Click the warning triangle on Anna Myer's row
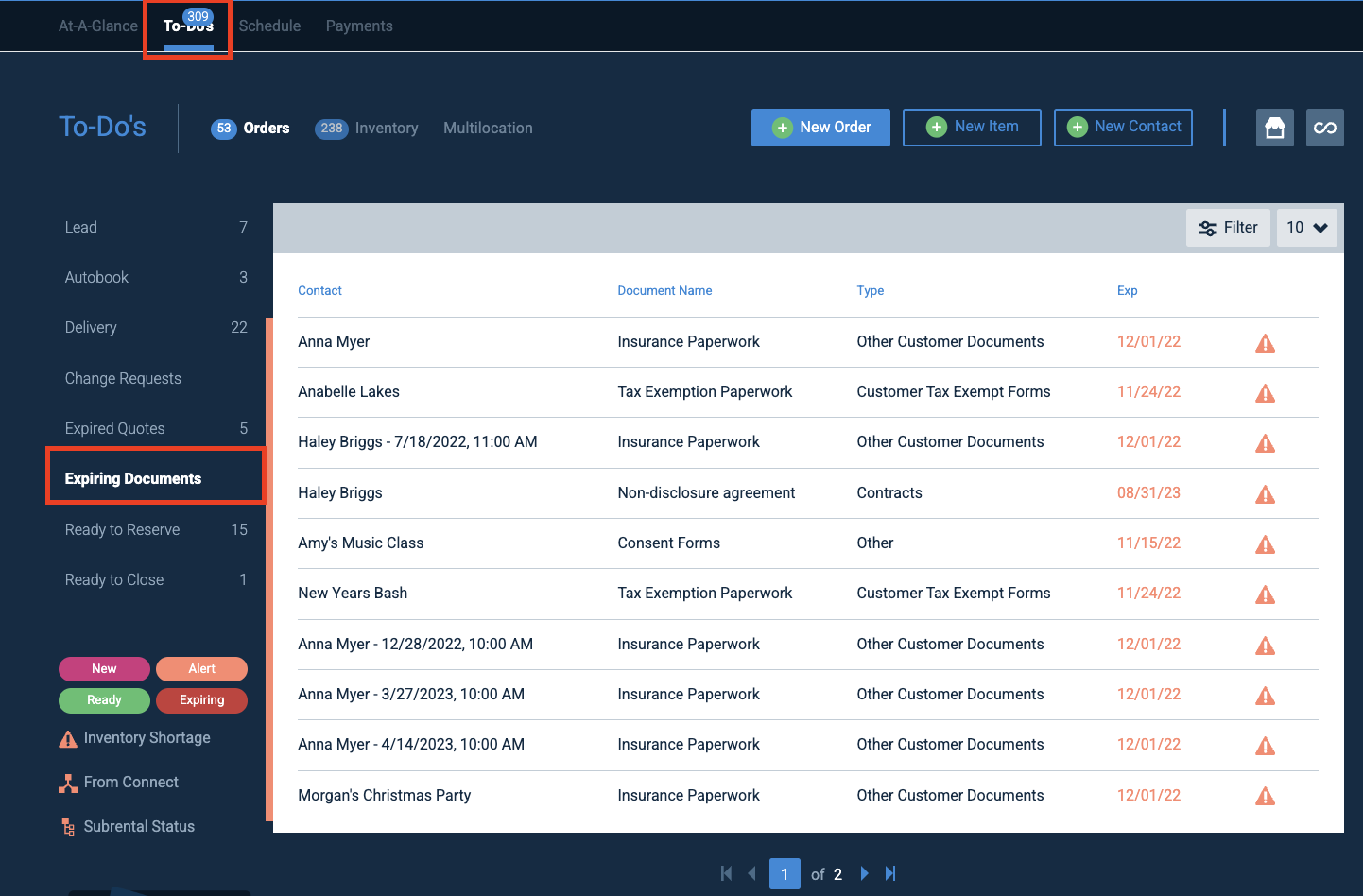1363x896 pixels. pos(1265,343)
